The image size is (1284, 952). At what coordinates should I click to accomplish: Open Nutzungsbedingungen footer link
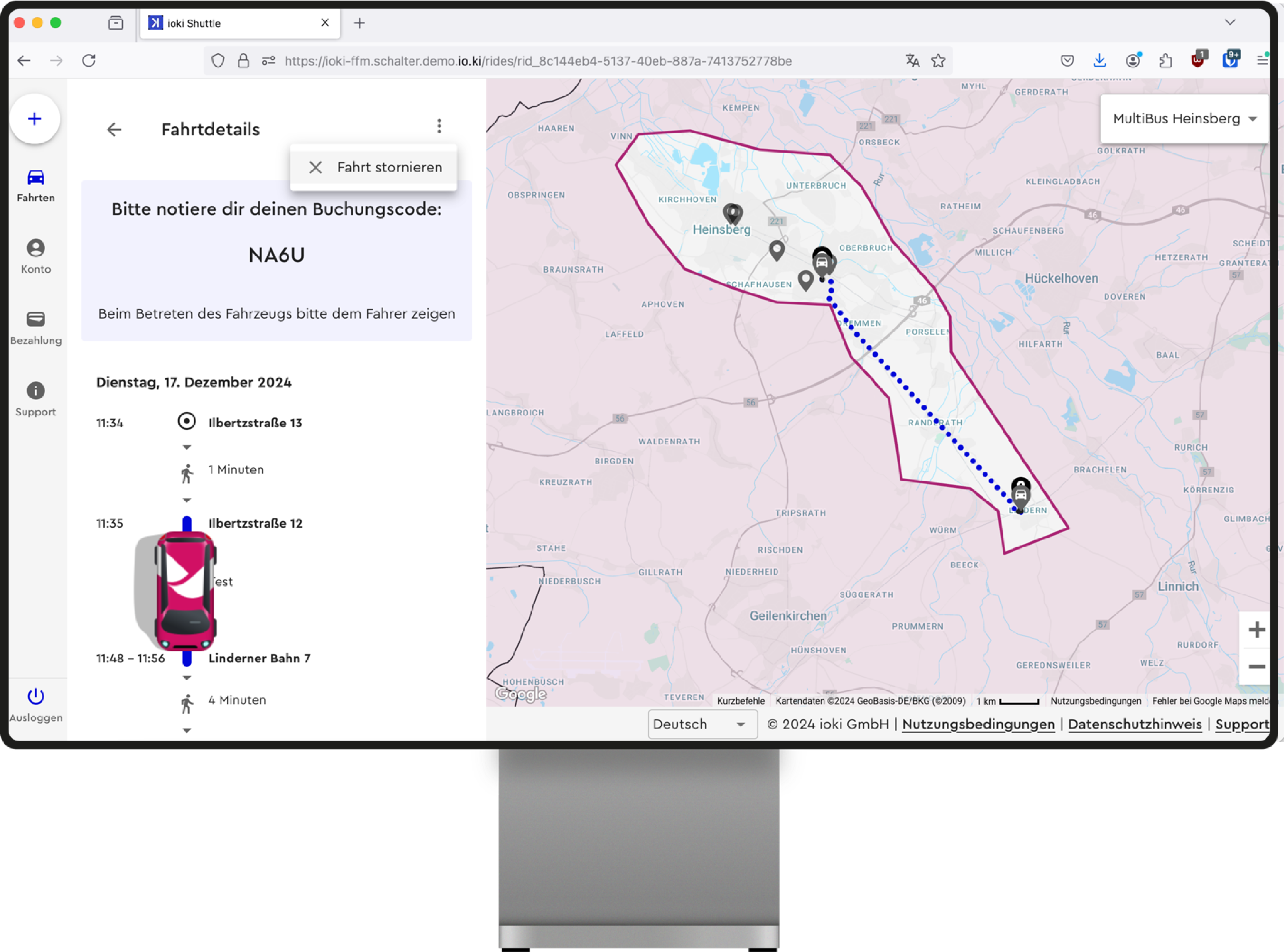pos(978,725)
